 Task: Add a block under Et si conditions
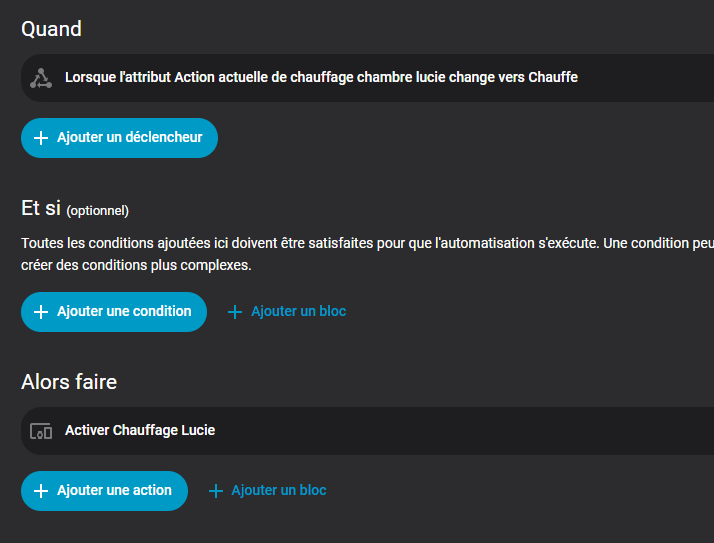tap(297, 312)
